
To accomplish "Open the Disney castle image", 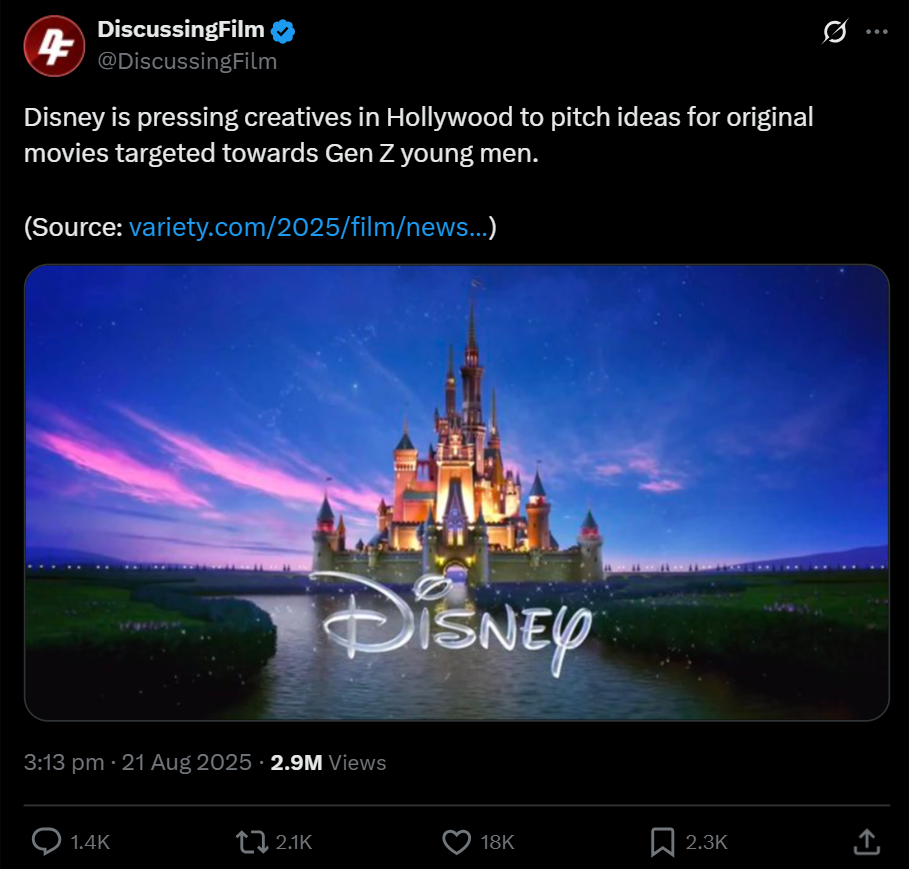I will pyautogui.click(x=457, y=492).
